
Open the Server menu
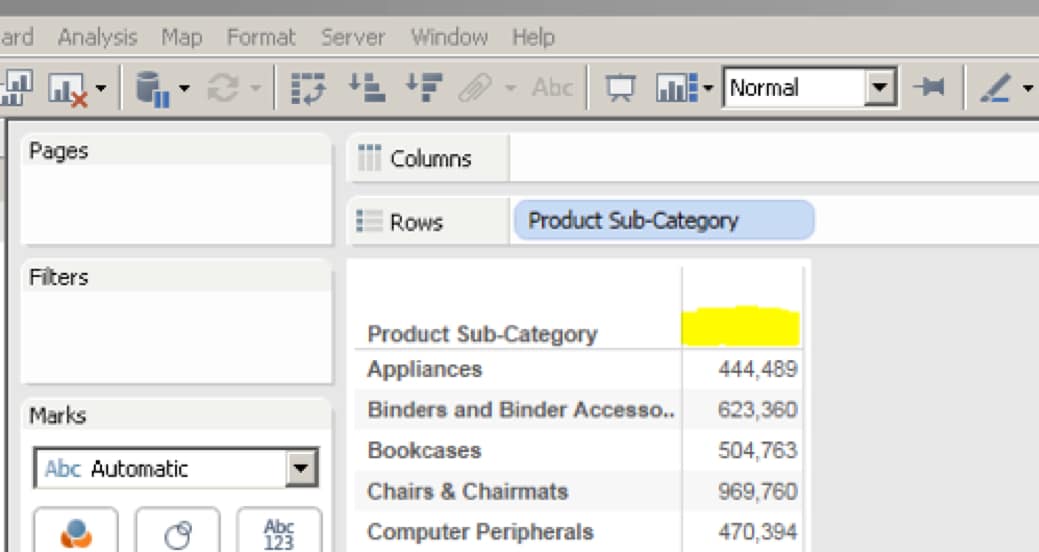(x=353, y=37)
